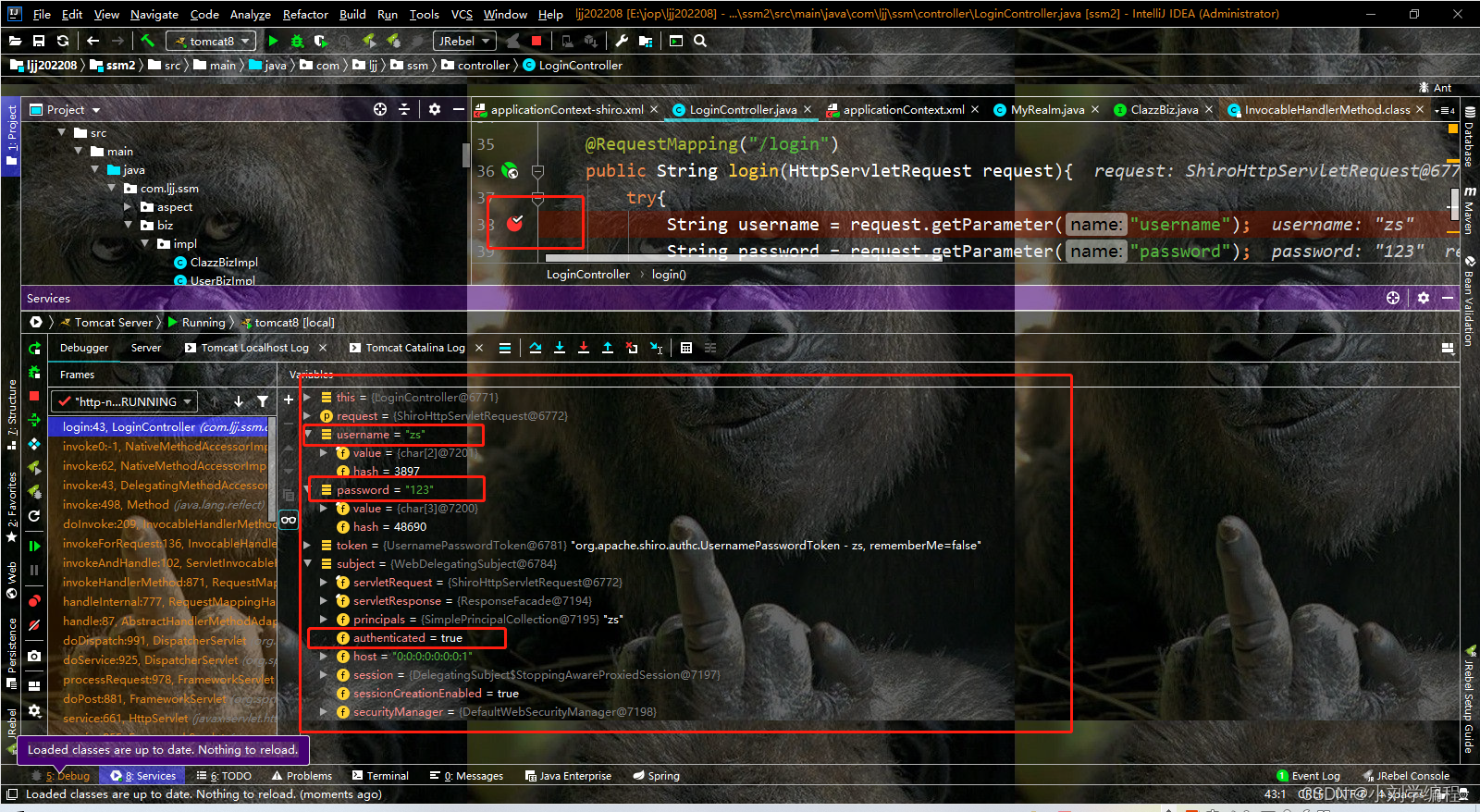Viewport: 1480px width, 812px height.
Task: Switch to applicationContext.xml tab
Action: coord(903,109)
